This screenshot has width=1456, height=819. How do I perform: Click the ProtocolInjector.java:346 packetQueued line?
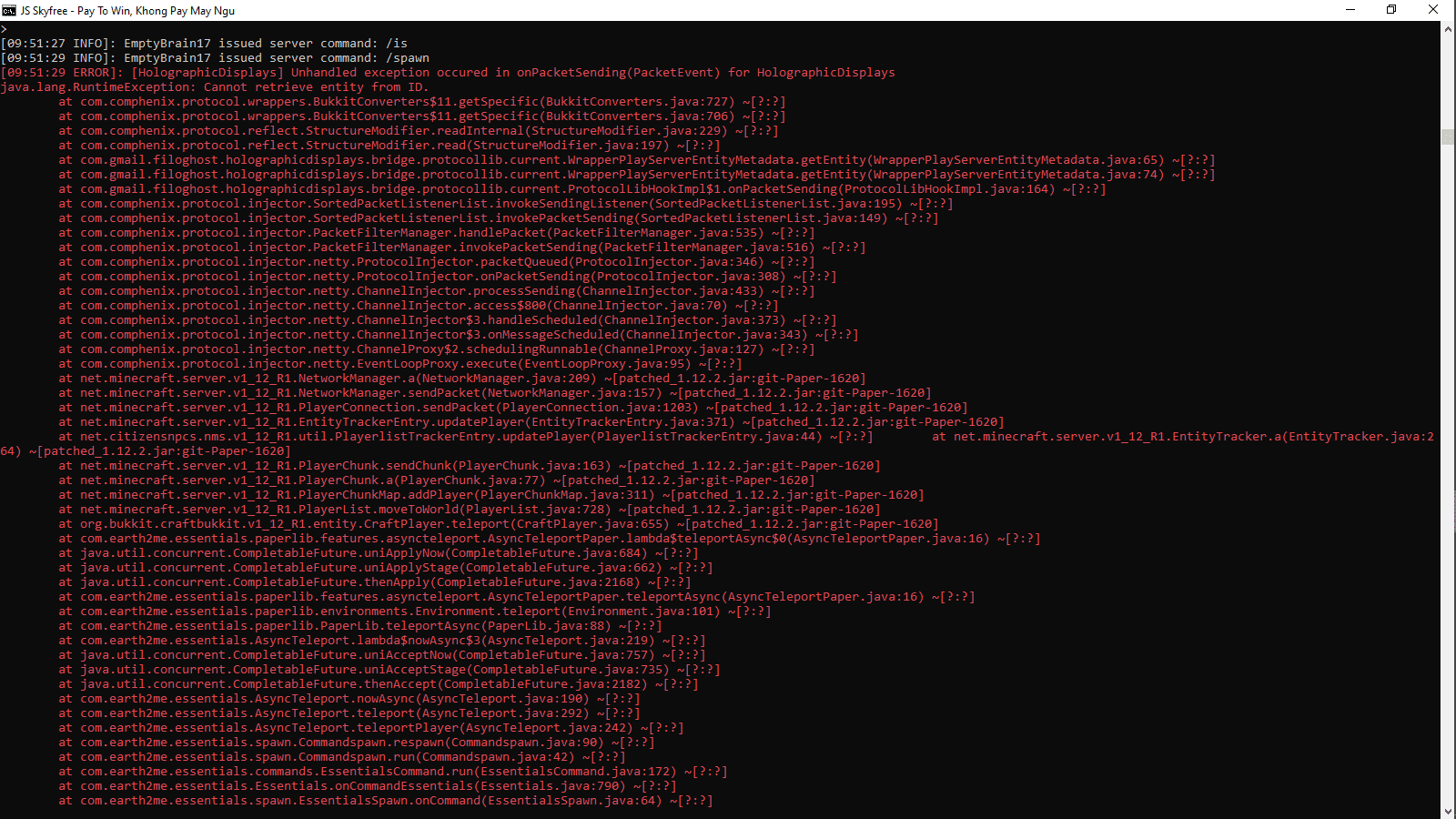(x=437, y=262)
